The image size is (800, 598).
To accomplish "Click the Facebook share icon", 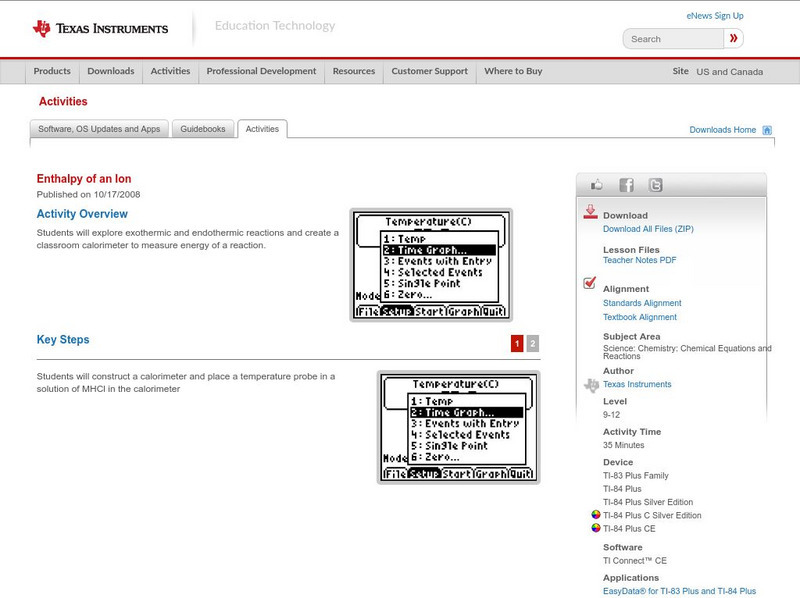I will tap(626, 184).
